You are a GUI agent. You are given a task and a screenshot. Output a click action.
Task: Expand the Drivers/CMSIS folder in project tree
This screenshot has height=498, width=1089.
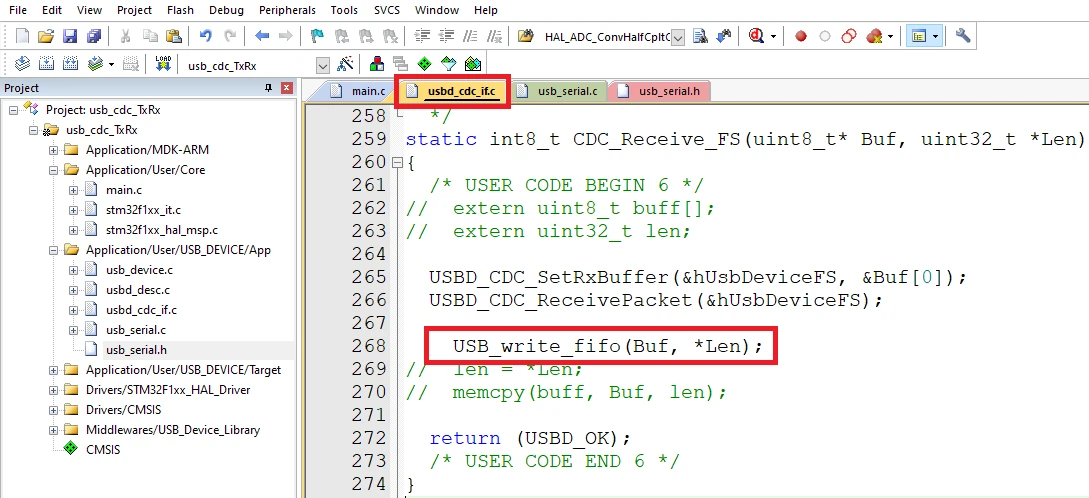(x=54, y=410)
